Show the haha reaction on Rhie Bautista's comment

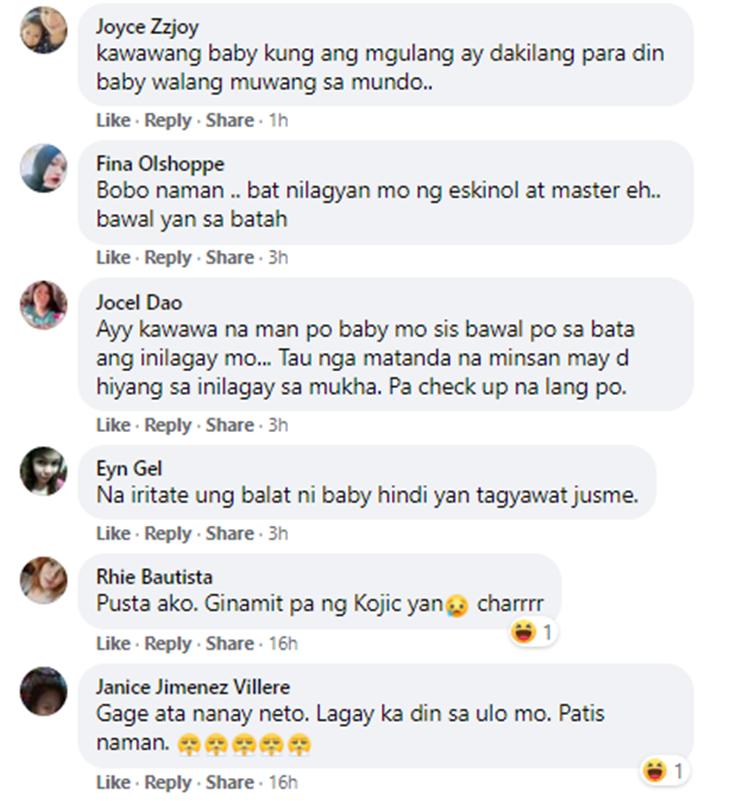pyautogui.click(x=532, y=632)
